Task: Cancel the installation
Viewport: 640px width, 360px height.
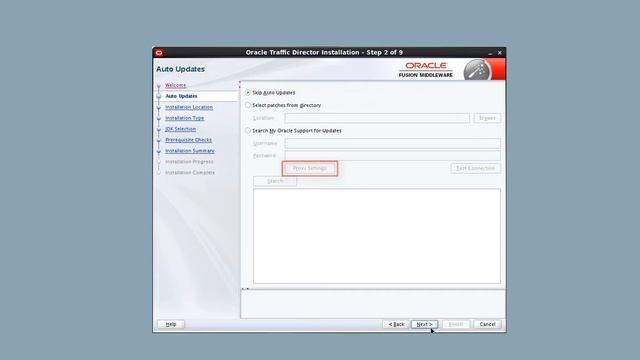Action: [487, 324]
